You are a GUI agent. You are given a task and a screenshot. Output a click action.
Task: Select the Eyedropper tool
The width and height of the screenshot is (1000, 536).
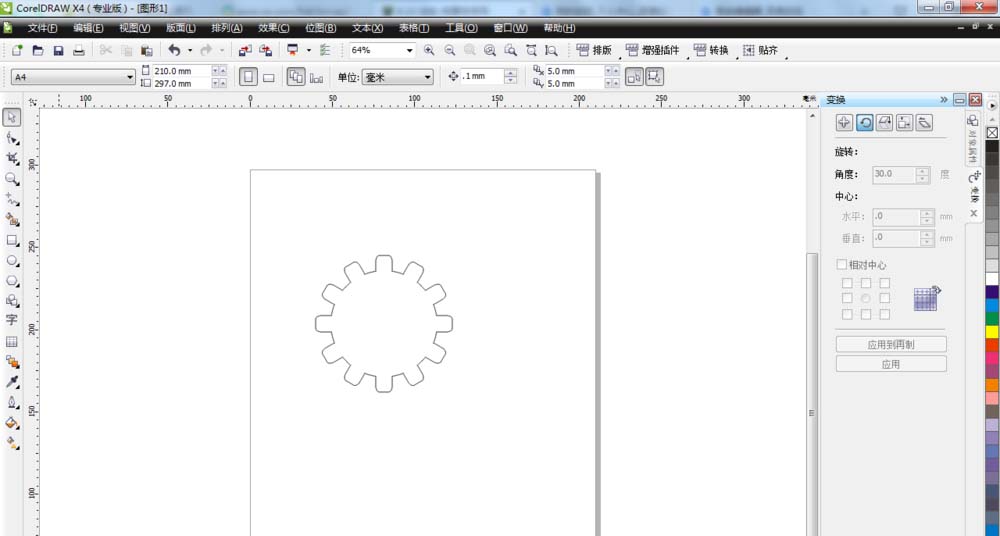point(12,382)
